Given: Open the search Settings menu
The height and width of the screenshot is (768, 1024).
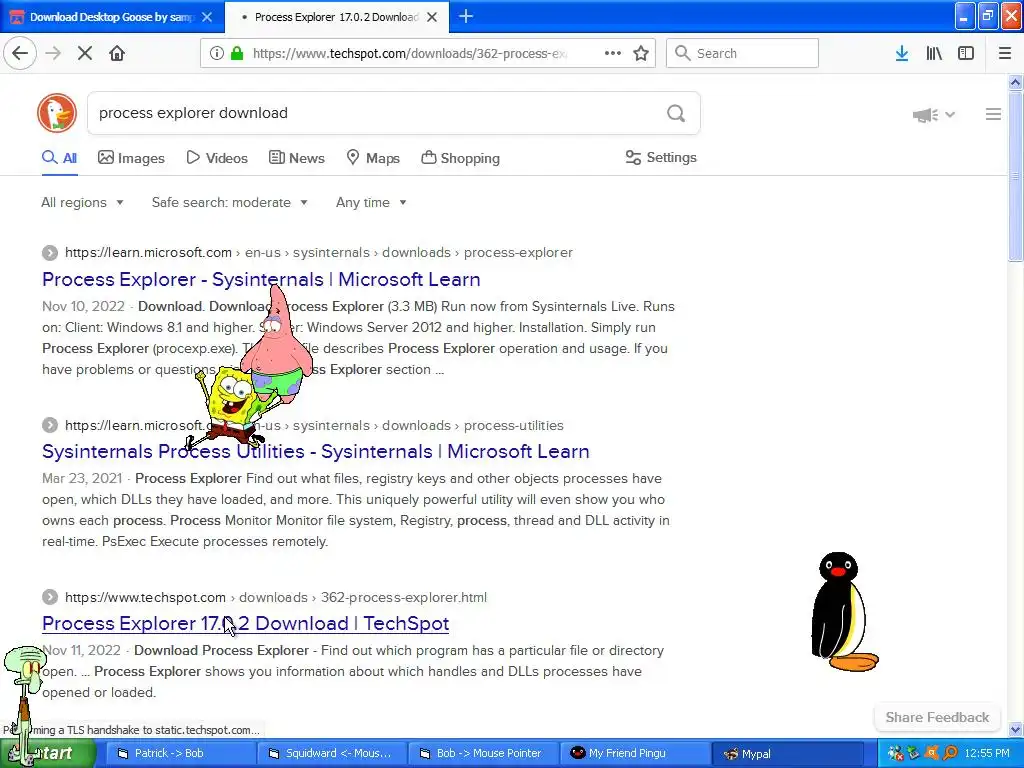Looking at the screenshot, I should [661, 157].
